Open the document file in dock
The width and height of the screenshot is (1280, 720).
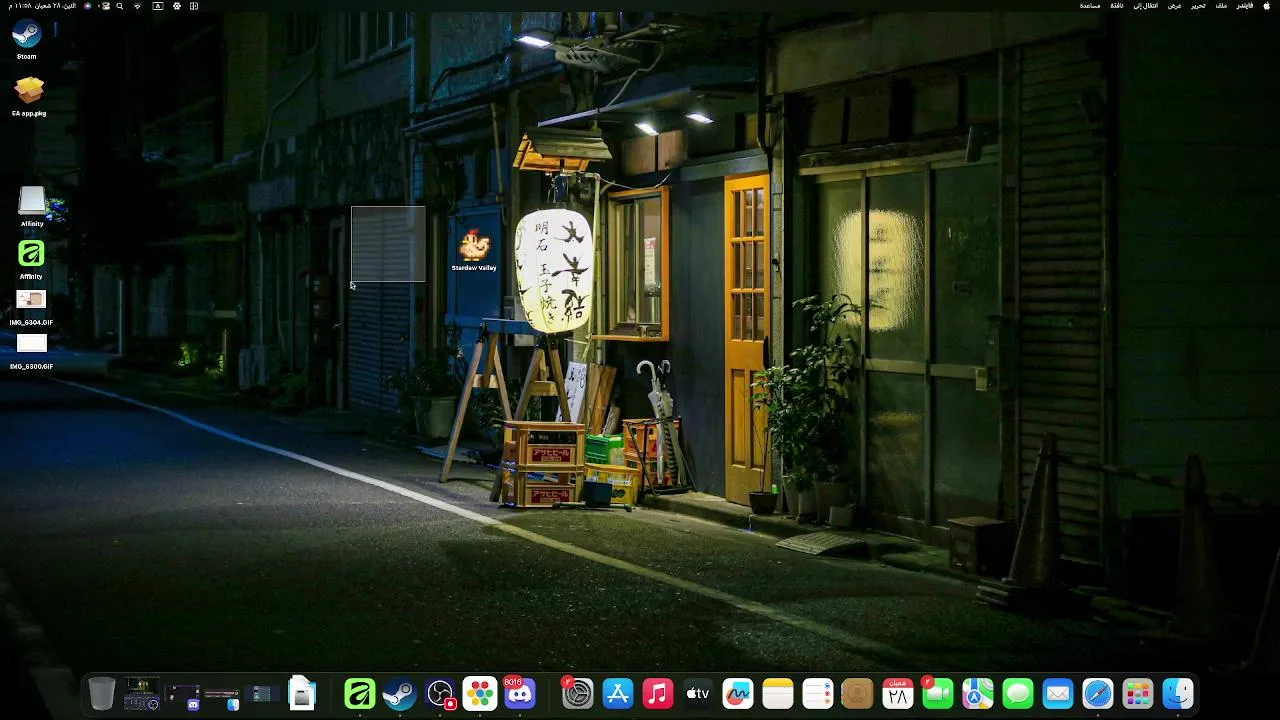tap(302, 693)
